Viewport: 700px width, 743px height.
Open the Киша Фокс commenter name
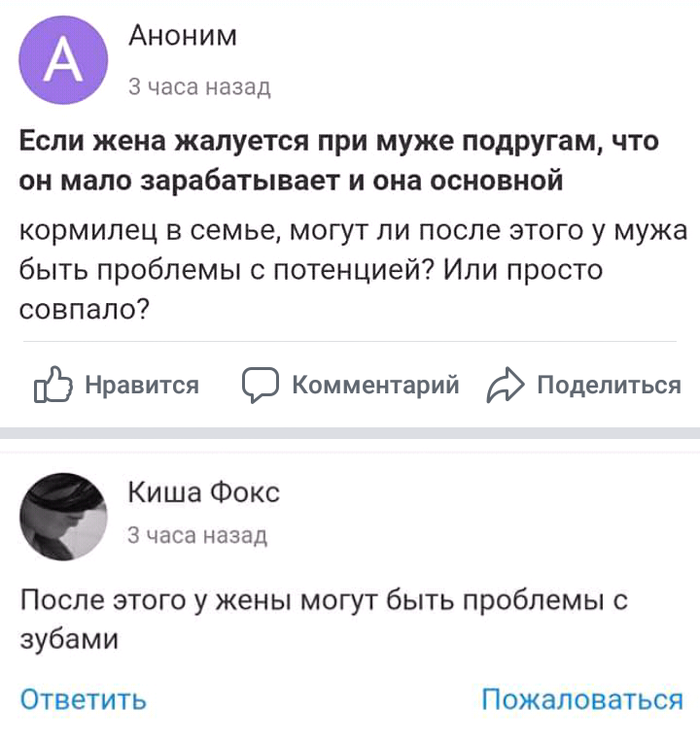tap(204, 492)
